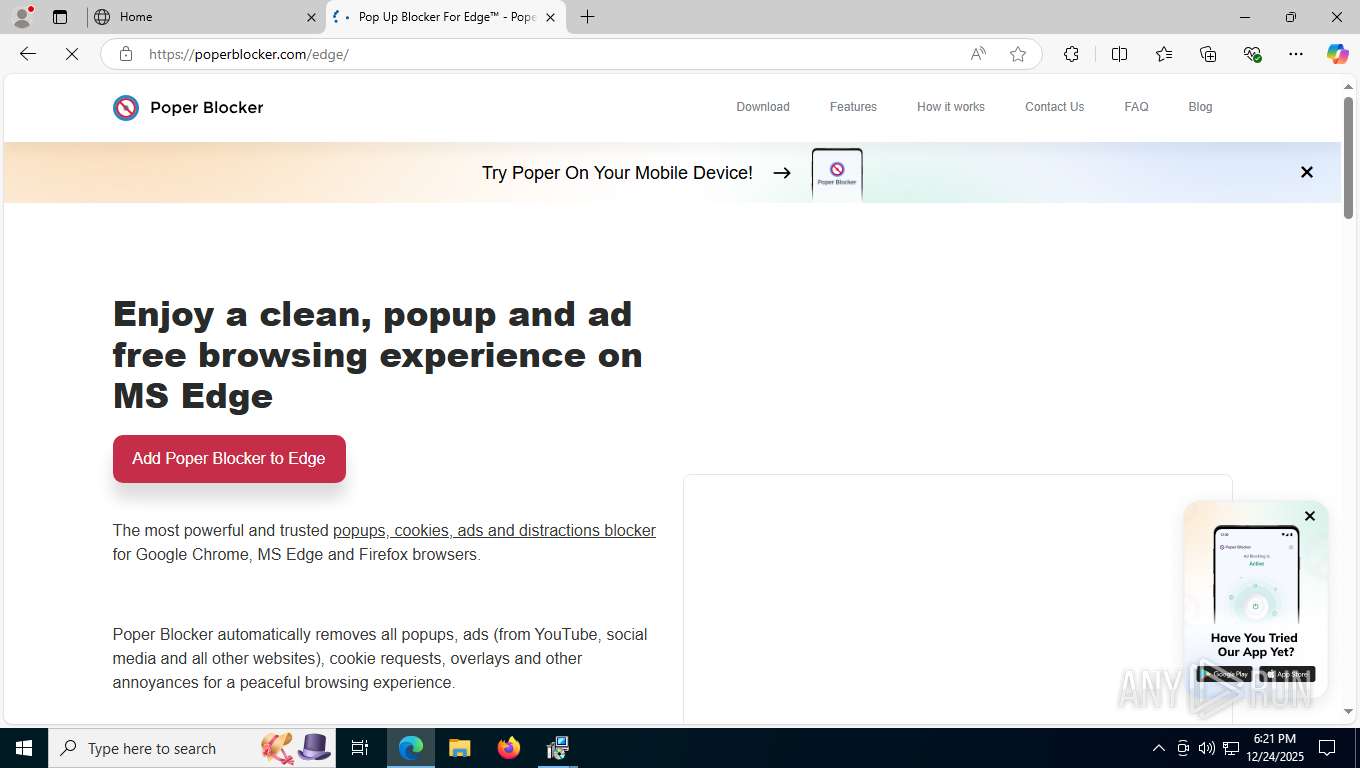Click the banner phone thumbnail
The height and width of the screenshot is (768, 1360).
point(837,174)
